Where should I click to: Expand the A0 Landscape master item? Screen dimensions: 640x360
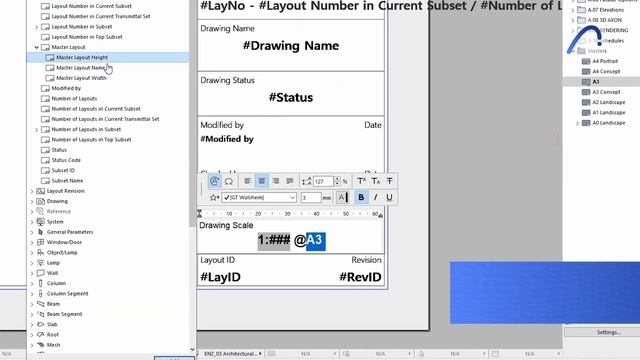click(577, 123)
